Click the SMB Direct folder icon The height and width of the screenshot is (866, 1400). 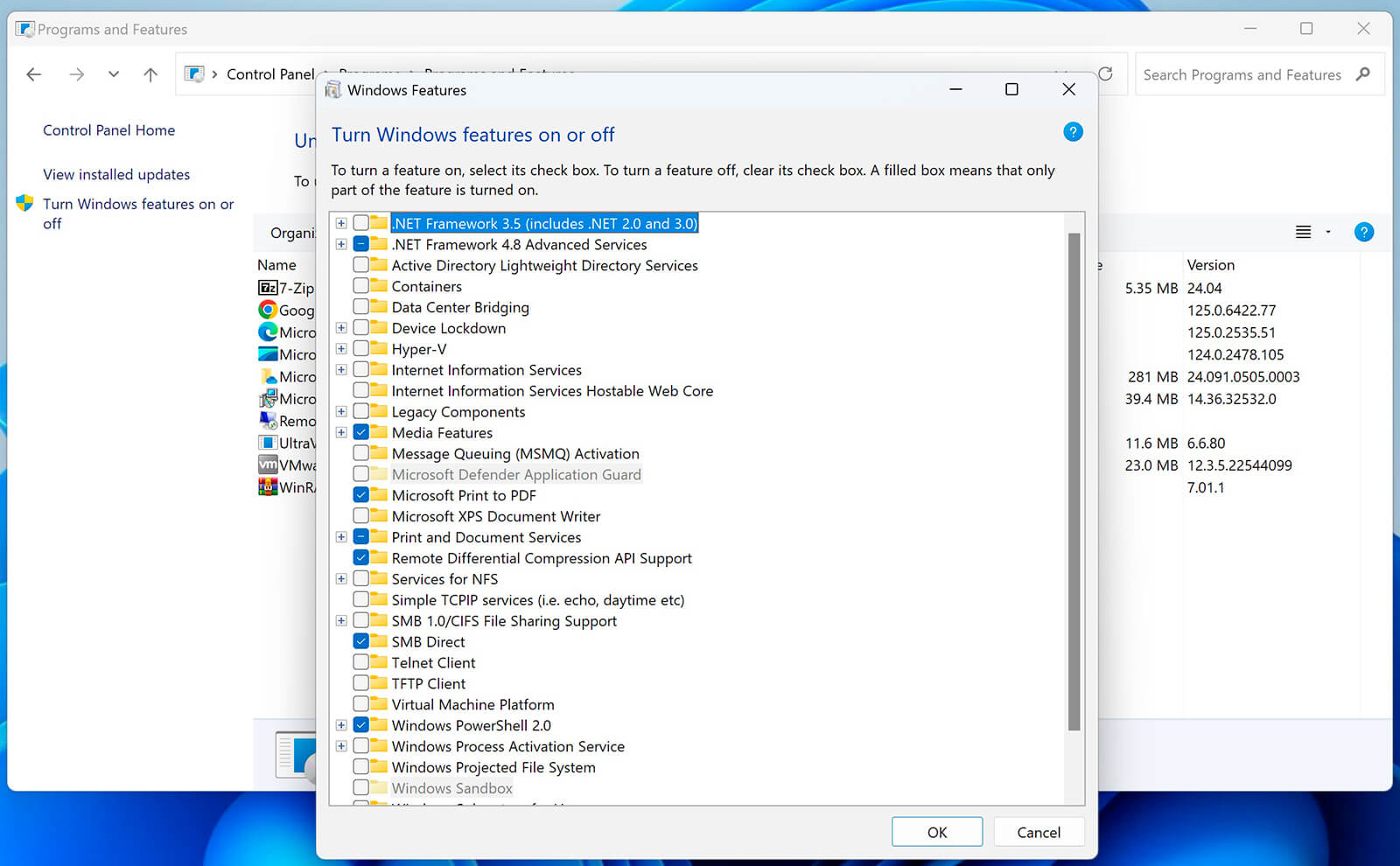point(379,640)
